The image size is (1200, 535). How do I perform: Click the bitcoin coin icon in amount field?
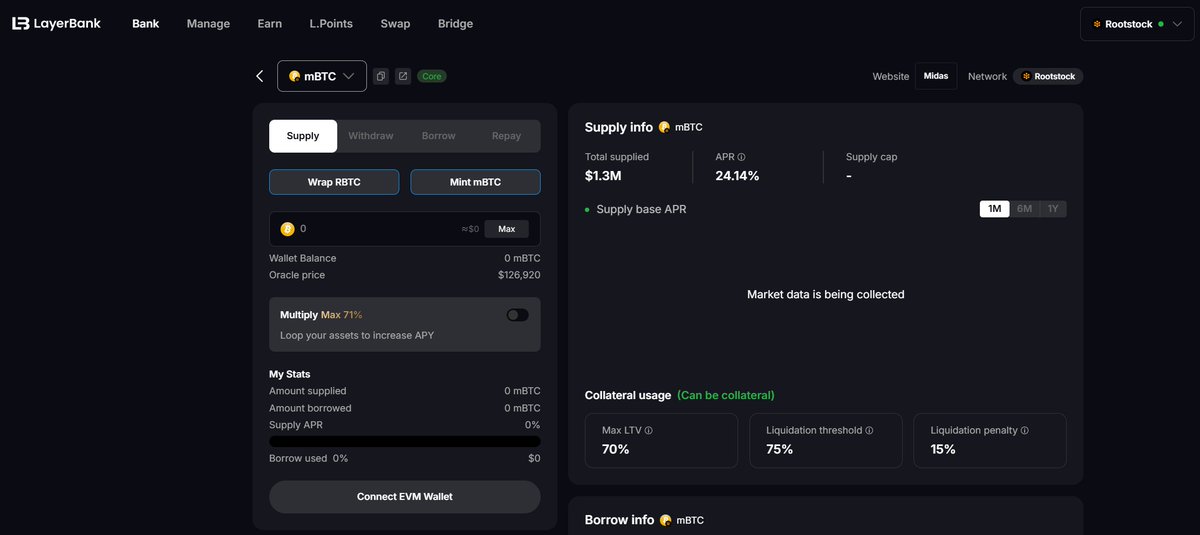click(288, 229)
